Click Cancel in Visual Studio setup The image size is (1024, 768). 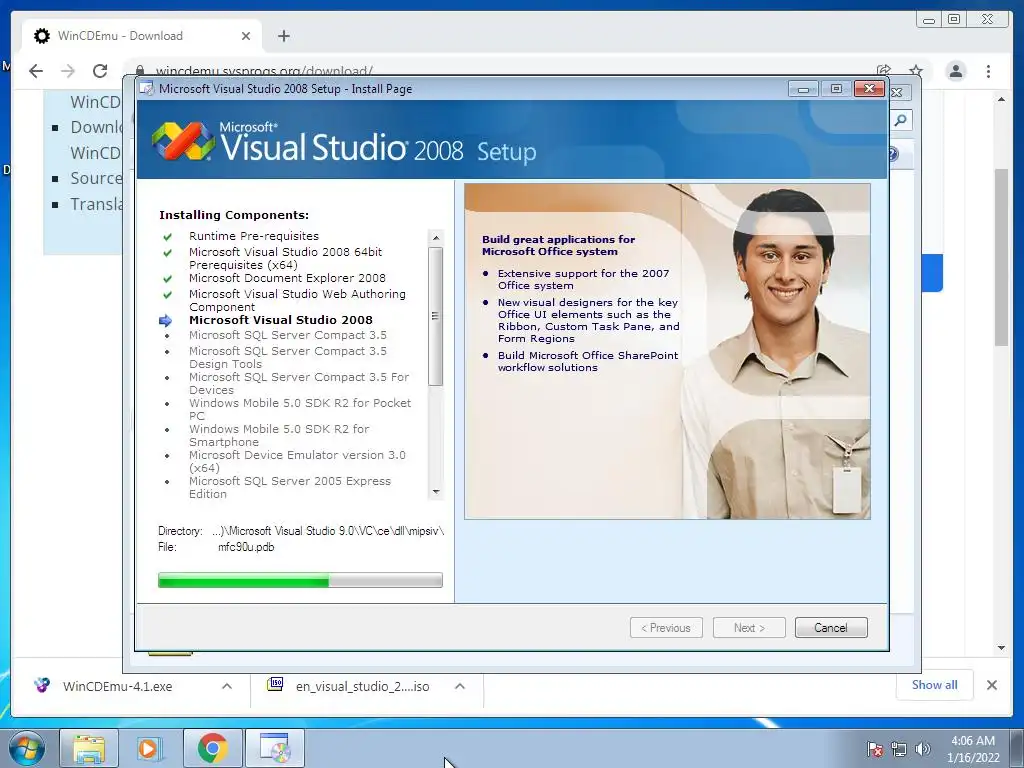pos(831,628)
